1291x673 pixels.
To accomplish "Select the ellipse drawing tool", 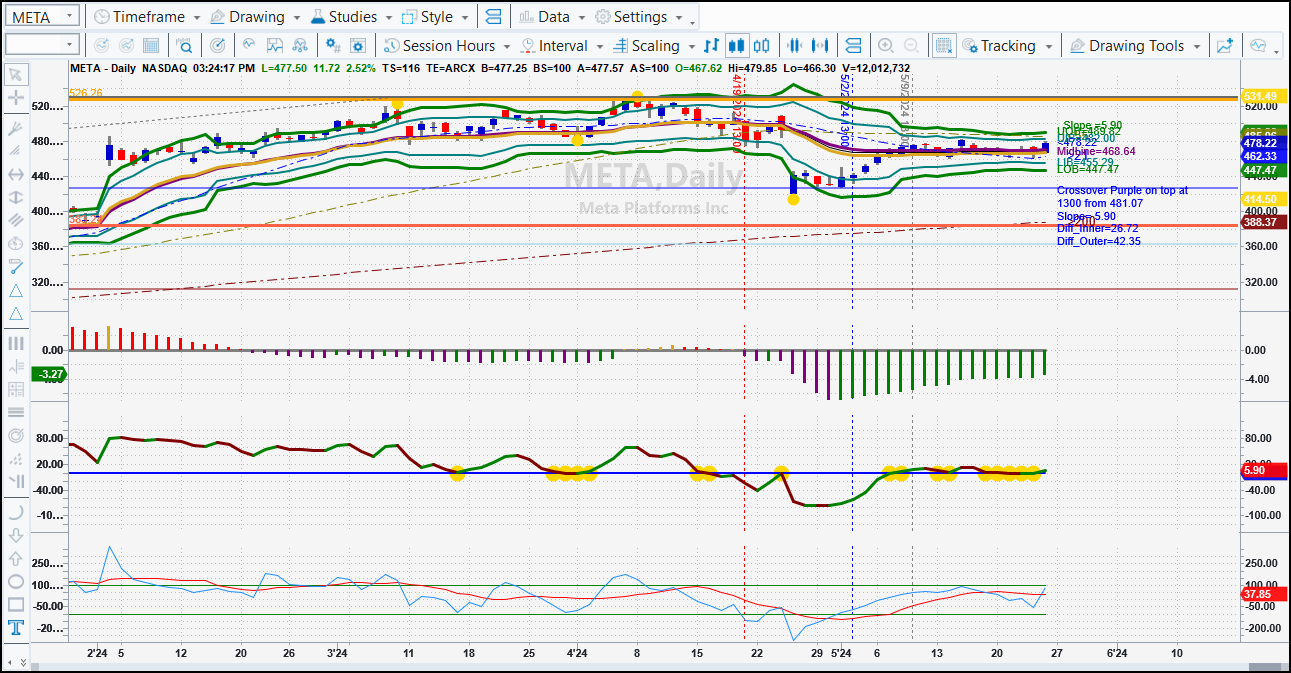I will pos(16,581).
